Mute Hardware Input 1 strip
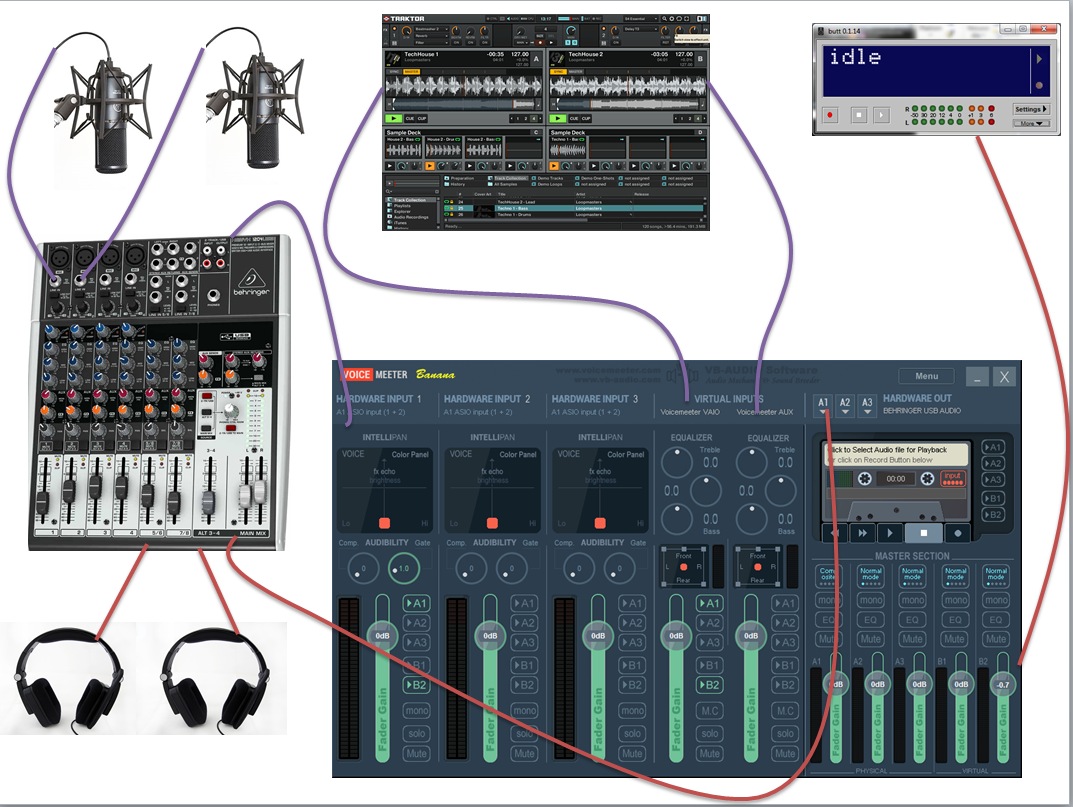Screen dimensions: 1073x807 click(x=417, y=754)
